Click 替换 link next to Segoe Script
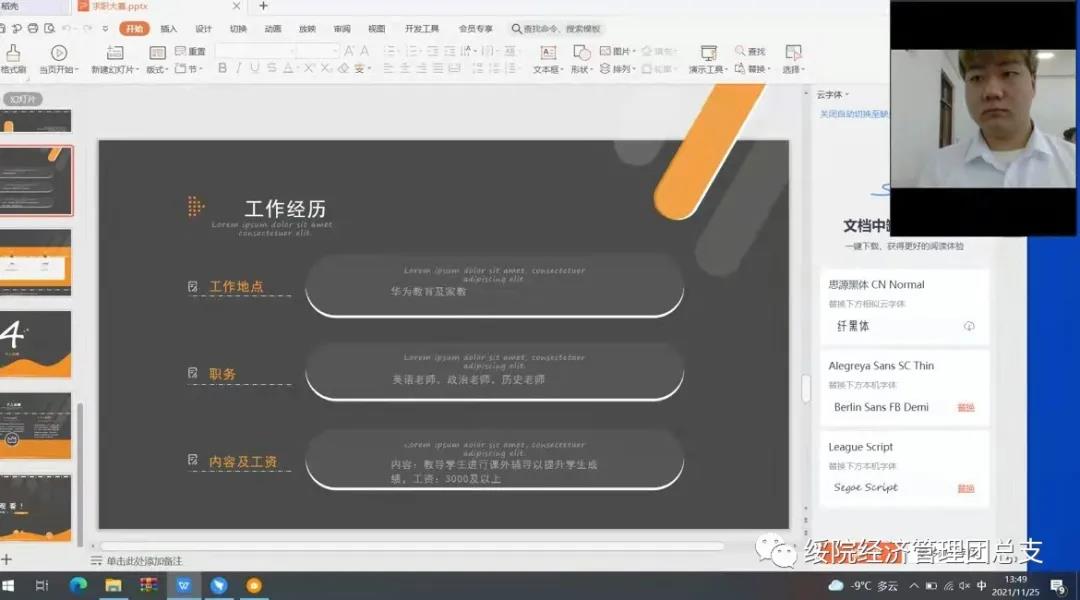The image size is (1080, 600). click(x=965, y=489)
